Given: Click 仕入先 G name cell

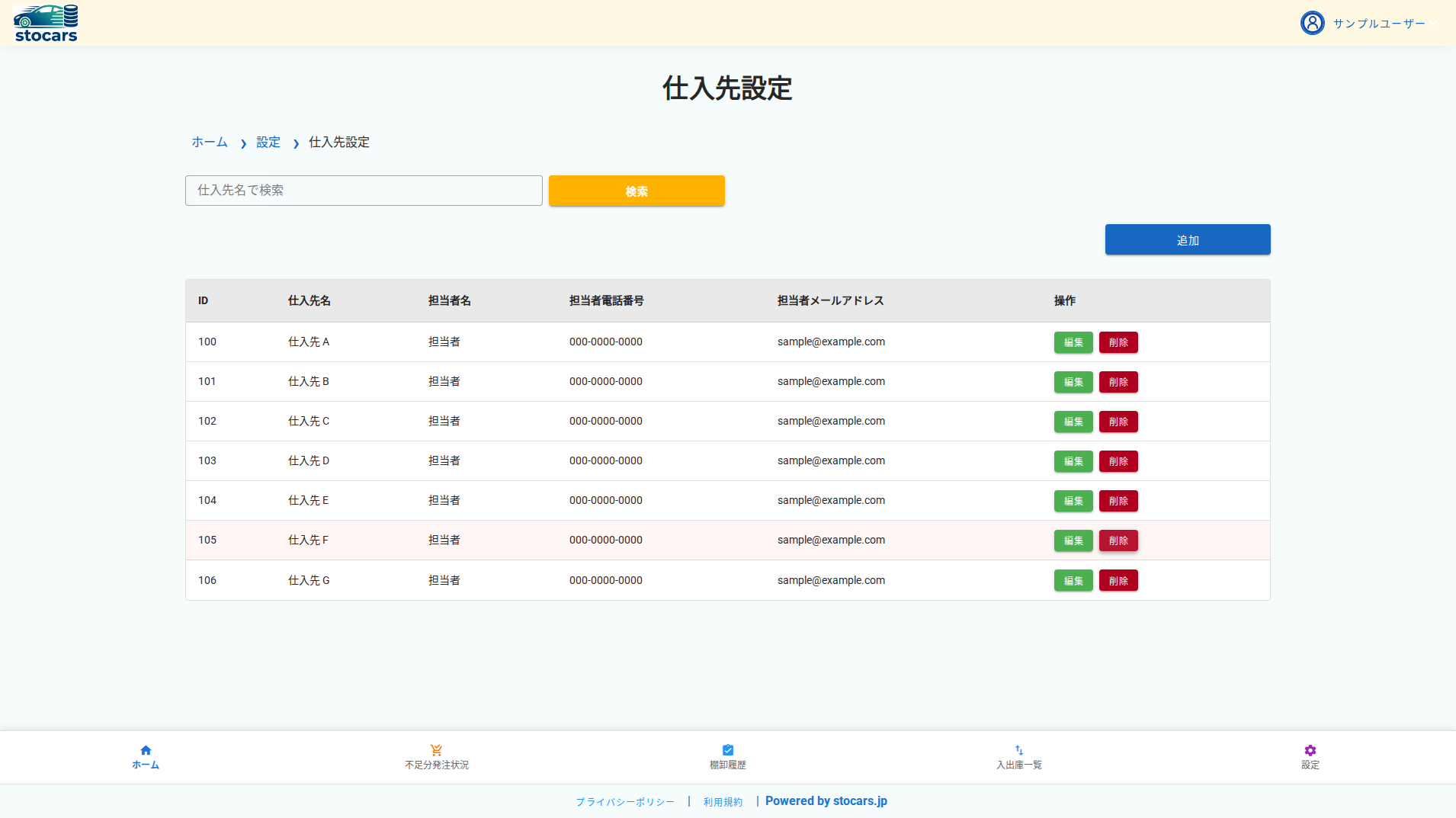Looking at the screenshot, I should (309, 580).
